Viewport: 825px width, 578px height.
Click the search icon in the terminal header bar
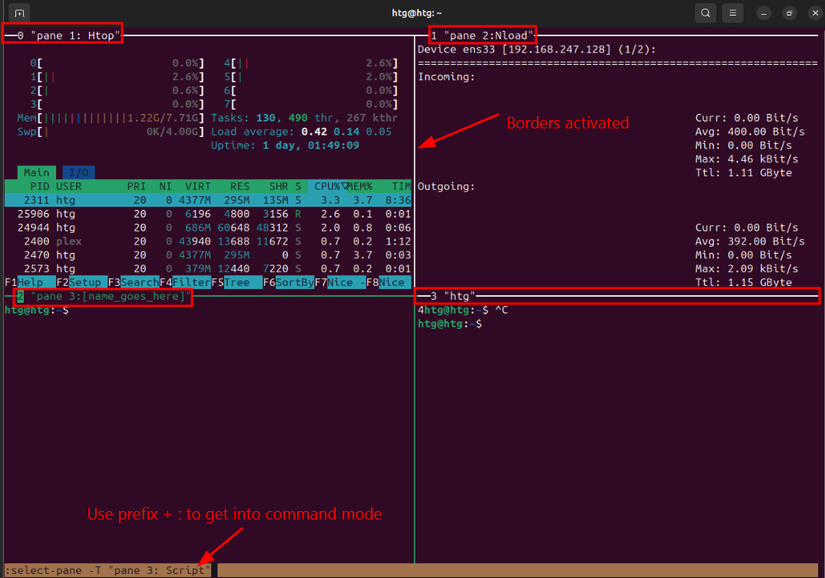[705, 14]
